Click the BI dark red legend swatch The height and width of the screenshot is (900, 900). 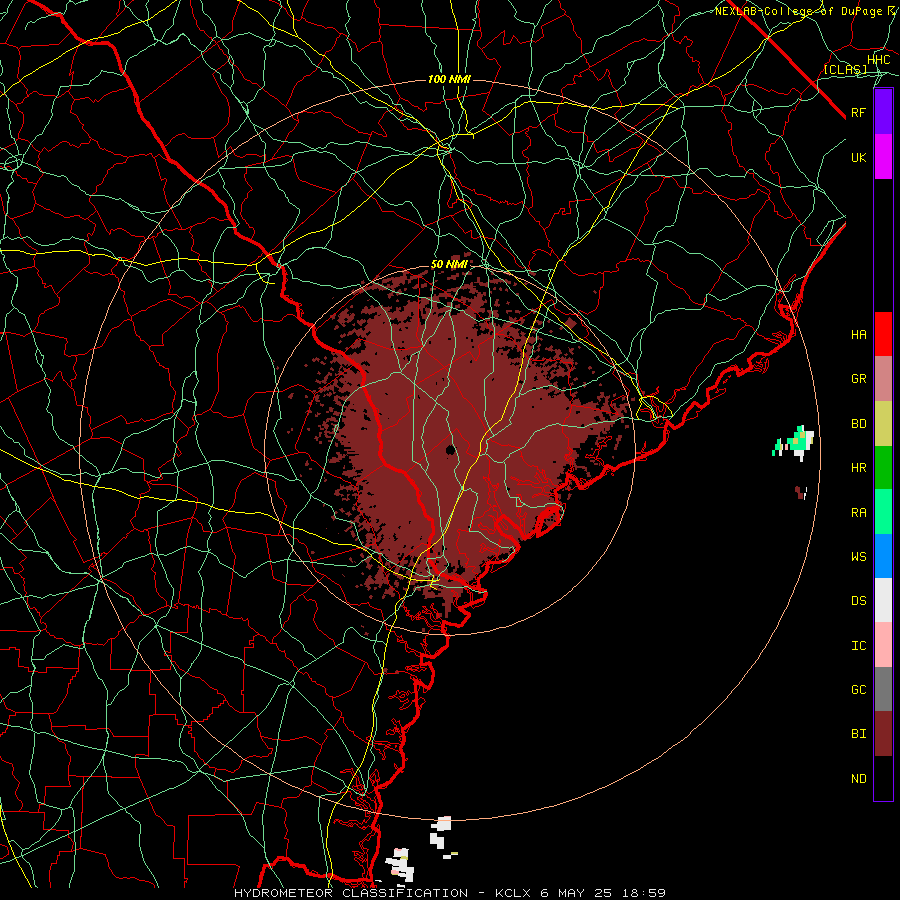(883, 734)
